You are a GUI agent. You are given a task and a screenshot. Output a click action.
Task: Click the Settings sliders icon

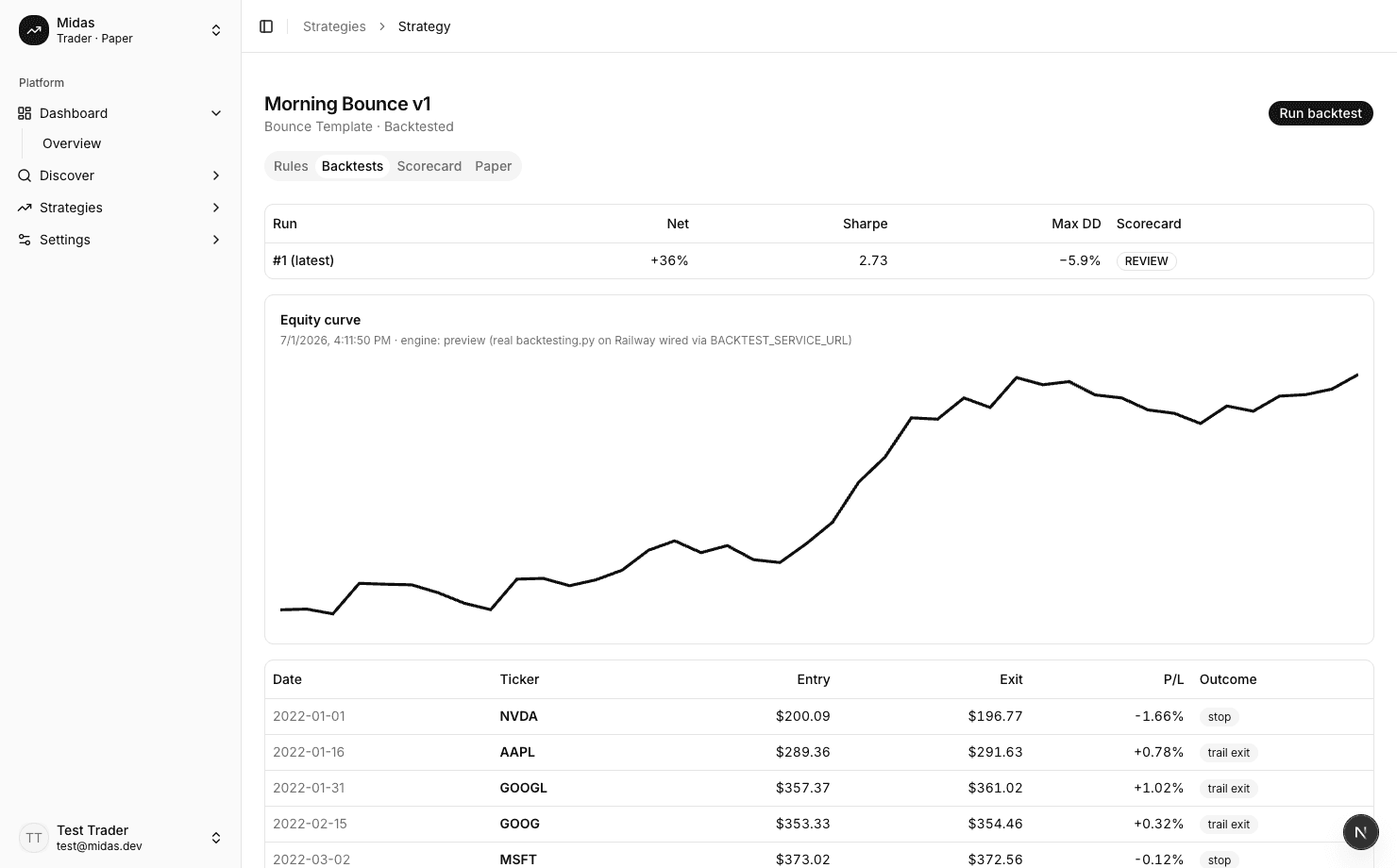tap(25, 240)
